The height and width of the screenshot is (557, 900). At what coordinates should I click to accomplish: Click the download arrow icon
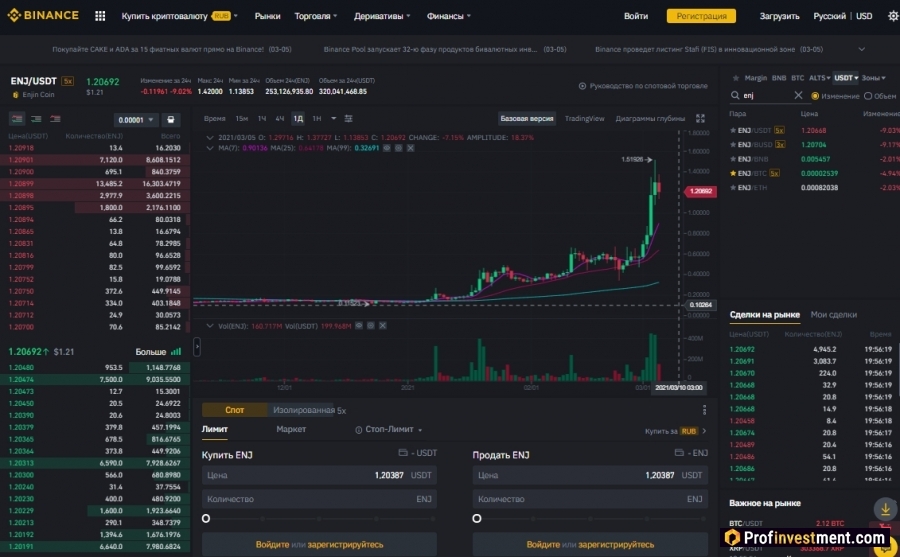(x=885, y=509)
